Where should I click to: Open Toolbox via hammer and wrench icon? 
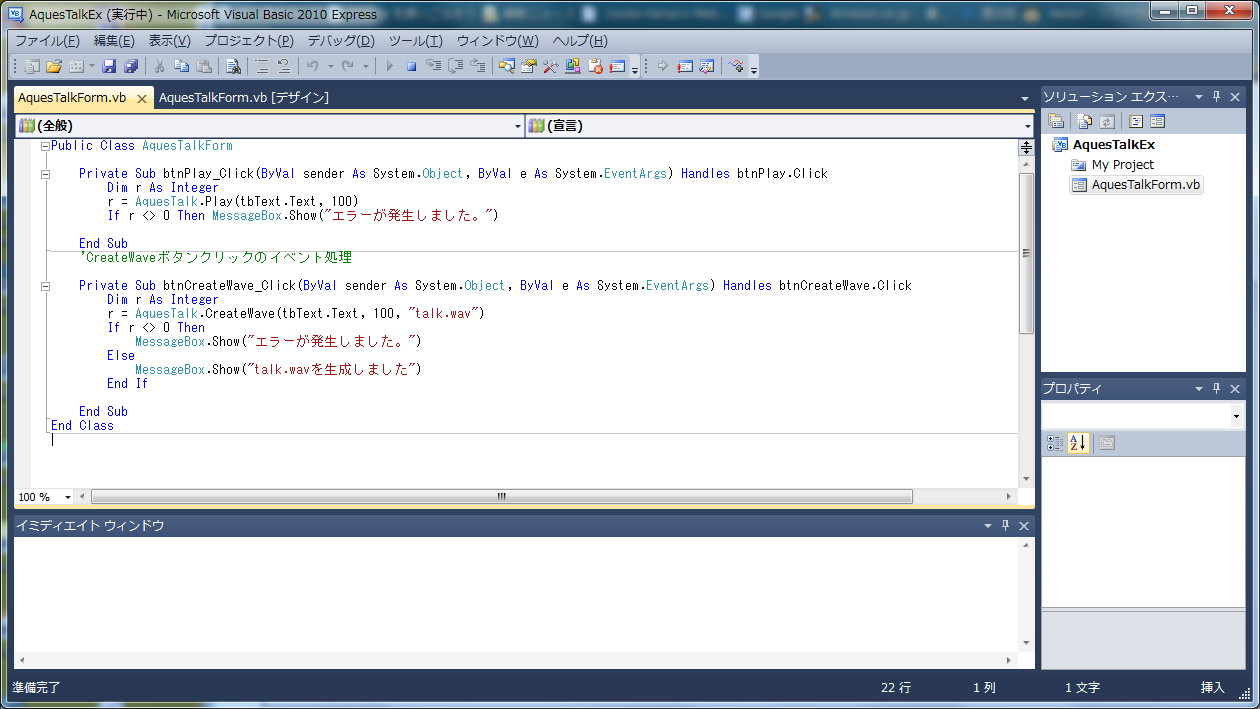[550, 66]
